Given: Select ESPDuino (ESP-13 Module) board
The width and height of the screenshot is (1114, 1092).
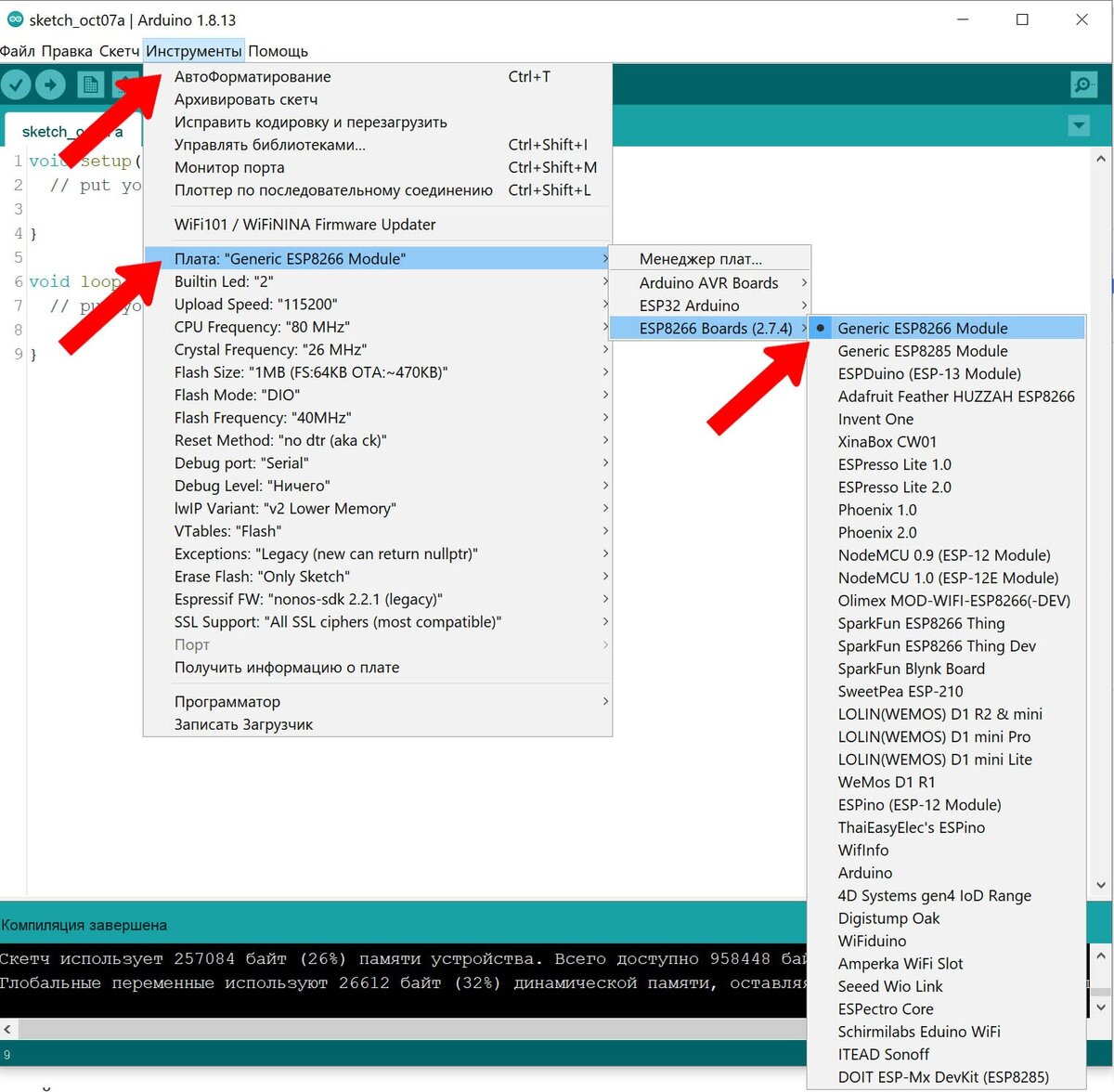Looking at the screenshot, I should click(946, 374).
